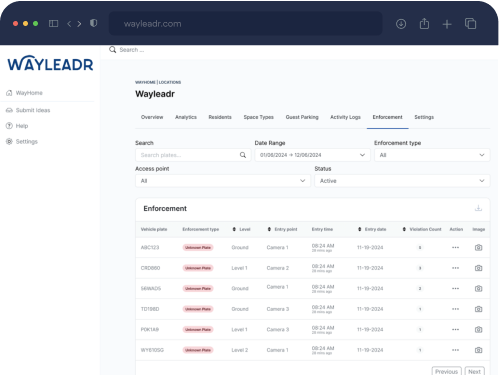This screenshot has height=375, width=499.
Task: Go forward with the browser forward arrow
Action: coord(79,24)
